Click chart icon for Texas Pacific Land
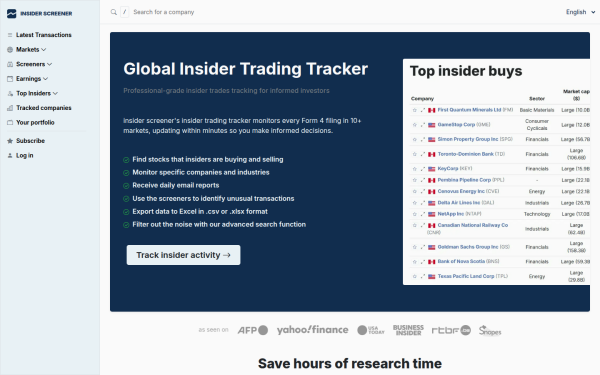 [x=423, y=276]
